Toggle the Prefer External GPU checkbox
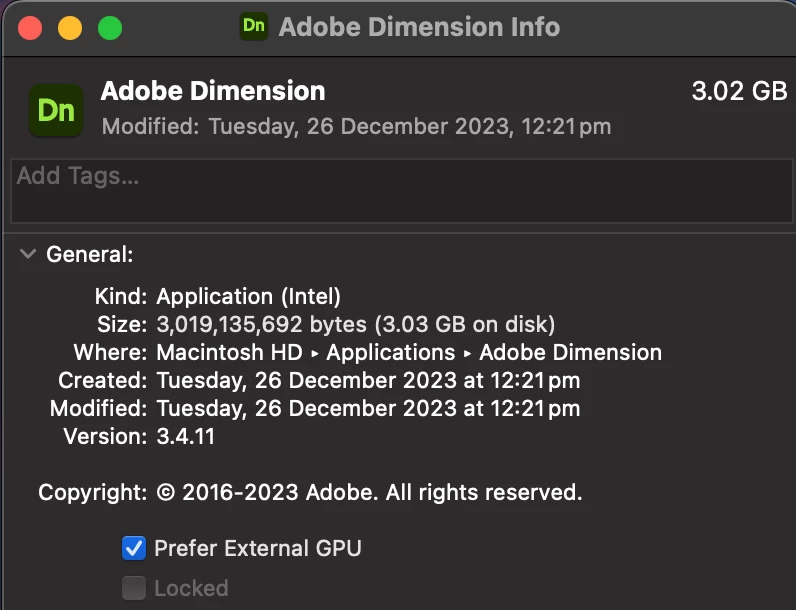The height and width of the screenshot is (610, 796). pos(133,548)
